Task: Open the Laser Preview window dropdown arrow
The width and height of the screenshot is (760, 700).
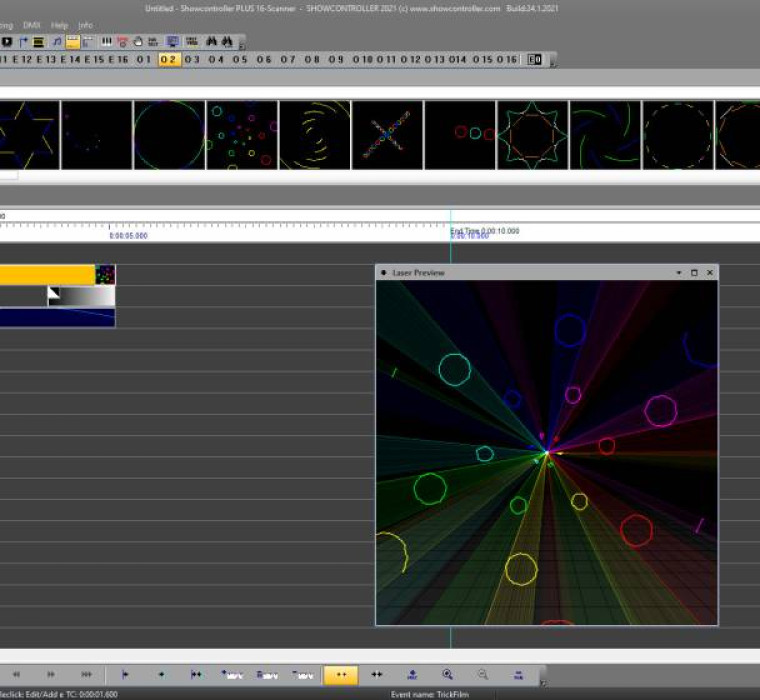Action: point(679,272)
